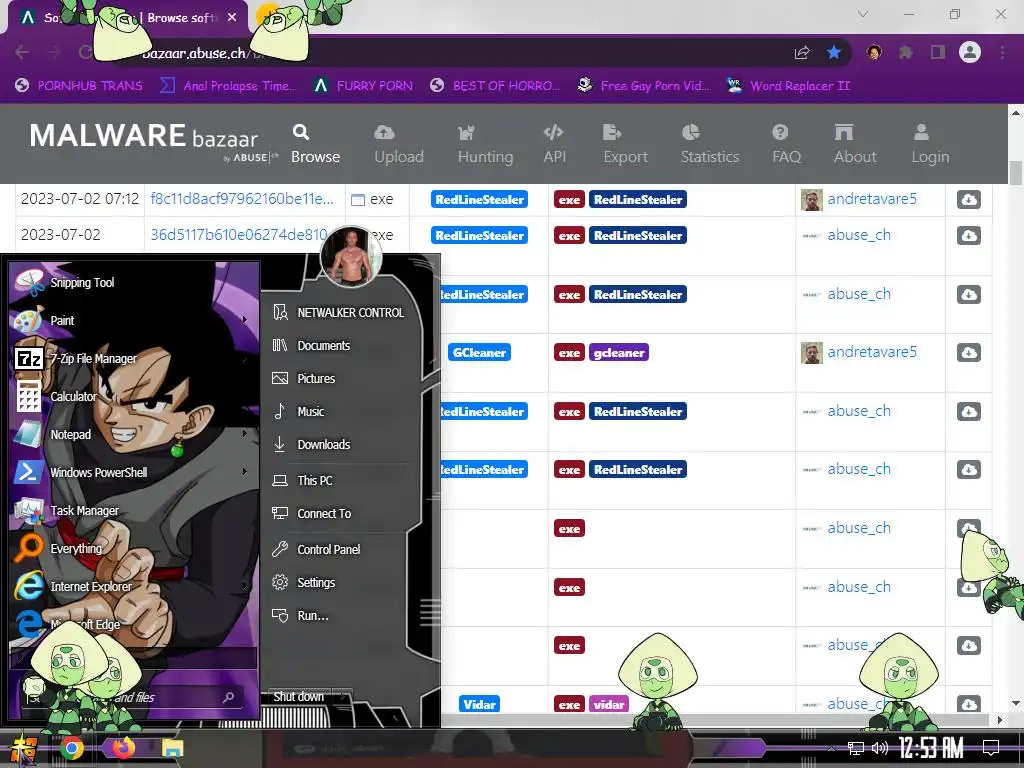Click the share page icon in address bar

point(802,52)
